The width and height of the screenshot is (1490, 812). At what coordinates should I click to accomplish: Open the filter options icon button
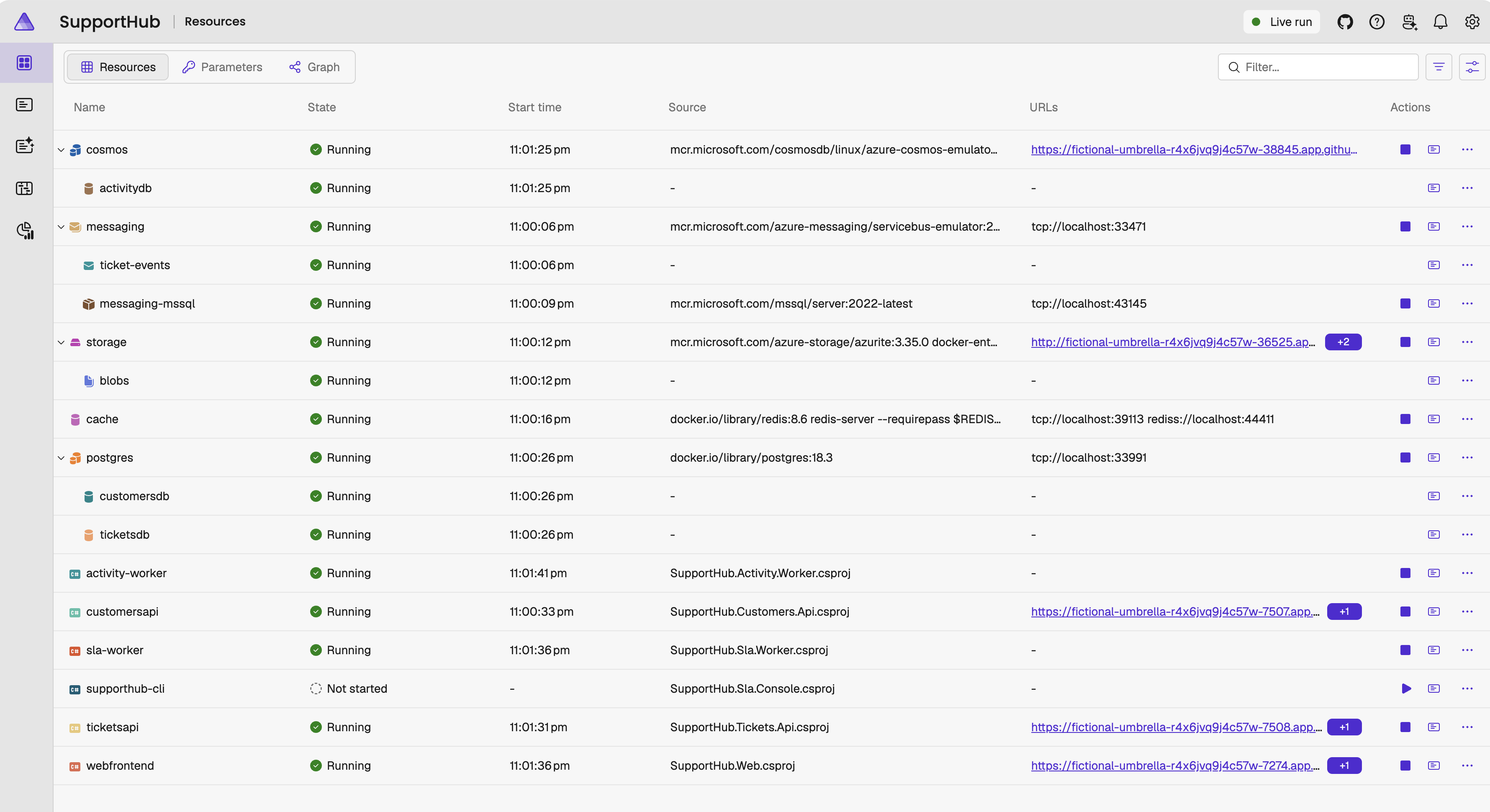pyautogui.click(x=1439, y=67)
